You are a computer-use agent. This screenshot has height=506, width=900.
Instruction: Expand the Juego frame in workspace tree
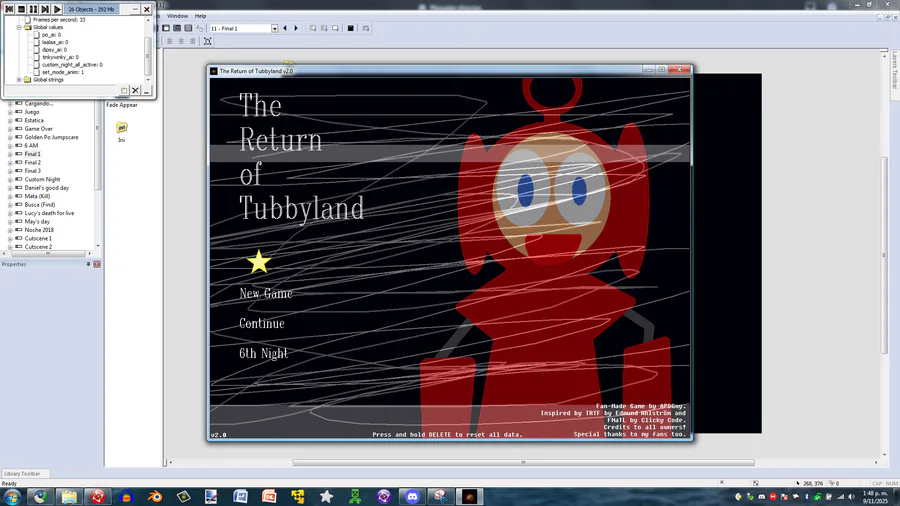tap(10, 112)
